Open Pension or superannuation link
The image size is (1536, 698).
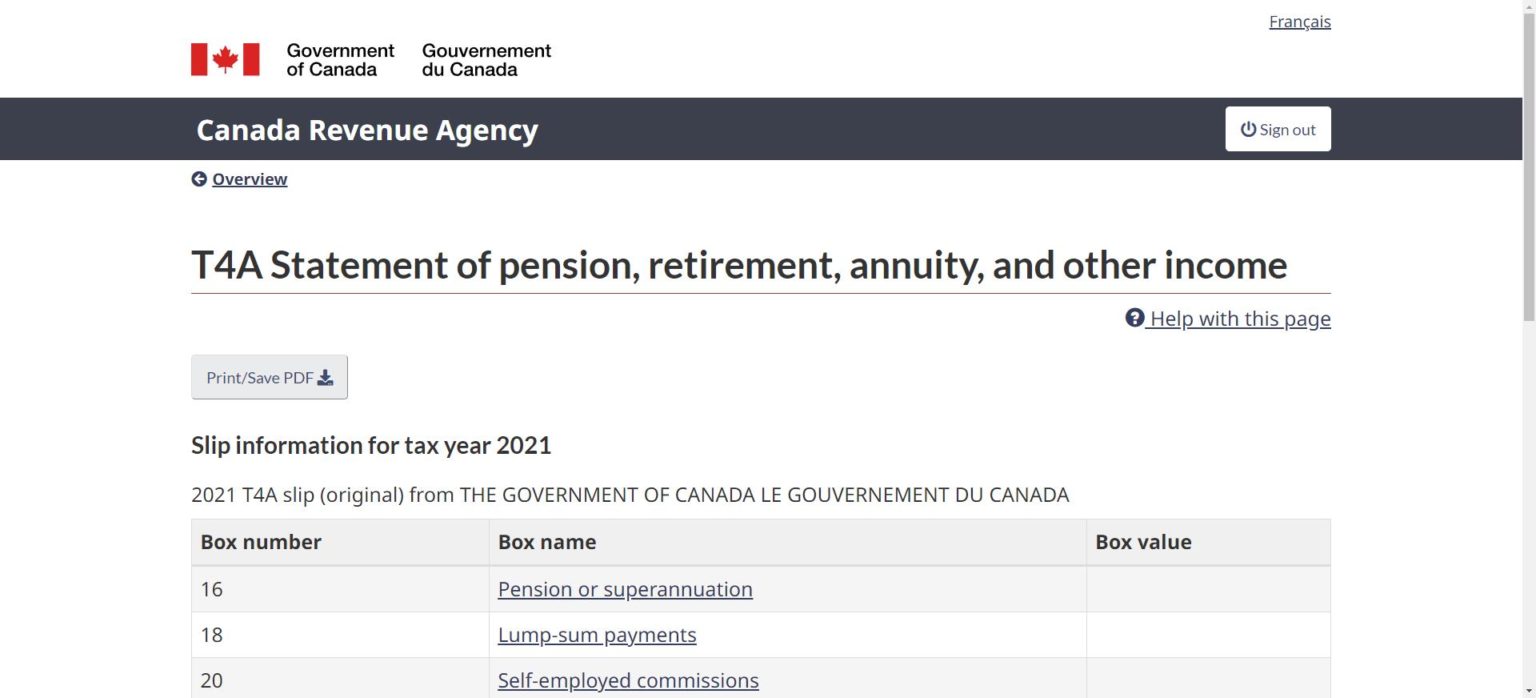point(625,589)
